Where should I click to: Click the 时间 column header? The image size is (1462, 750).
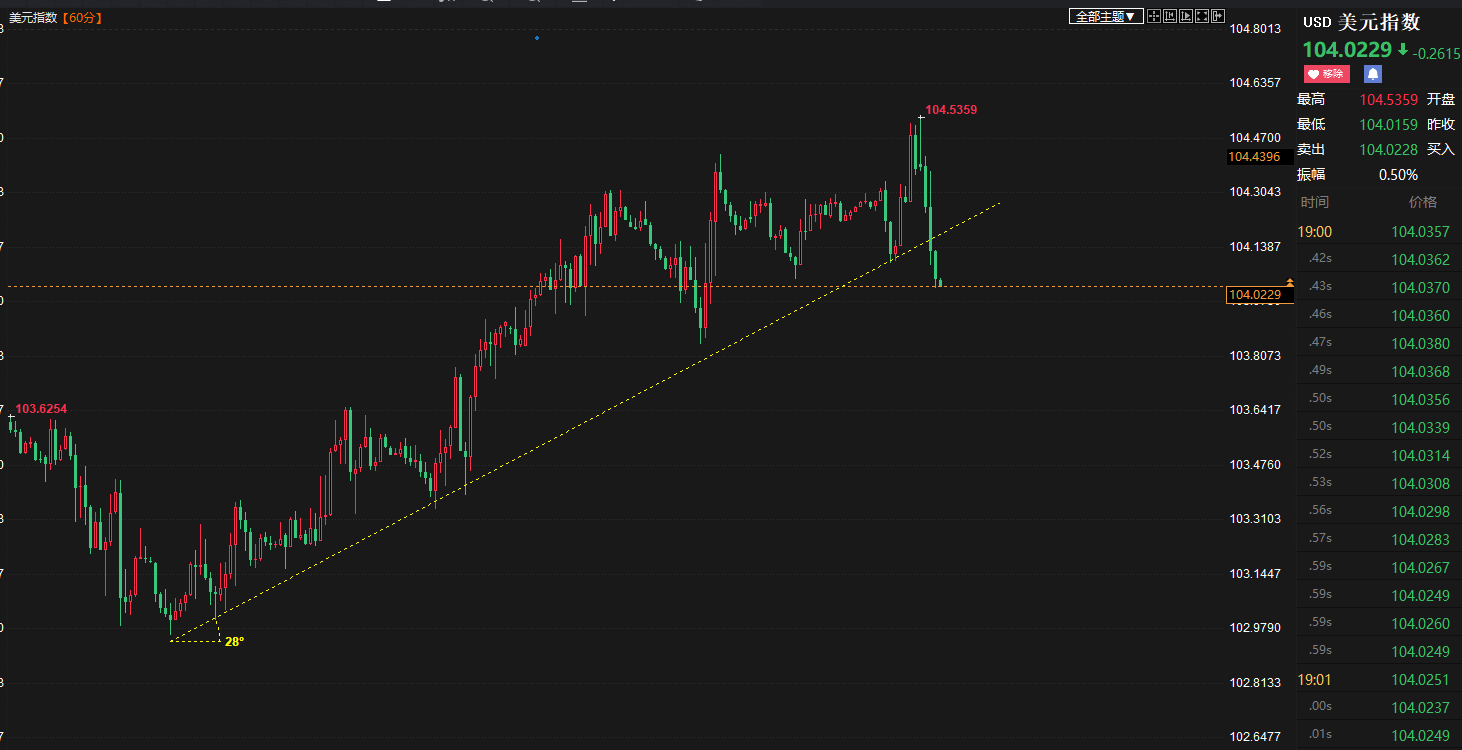[x=1315, y=202]
